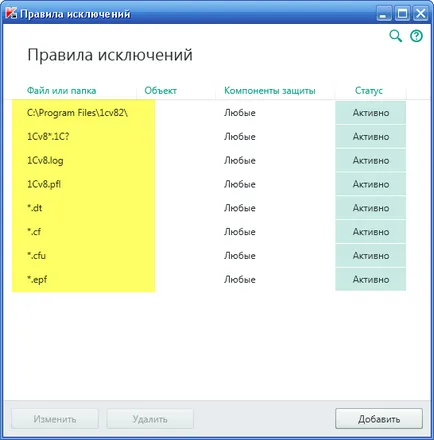
Task: Click the green search magnifier icon
Action: 396,36
